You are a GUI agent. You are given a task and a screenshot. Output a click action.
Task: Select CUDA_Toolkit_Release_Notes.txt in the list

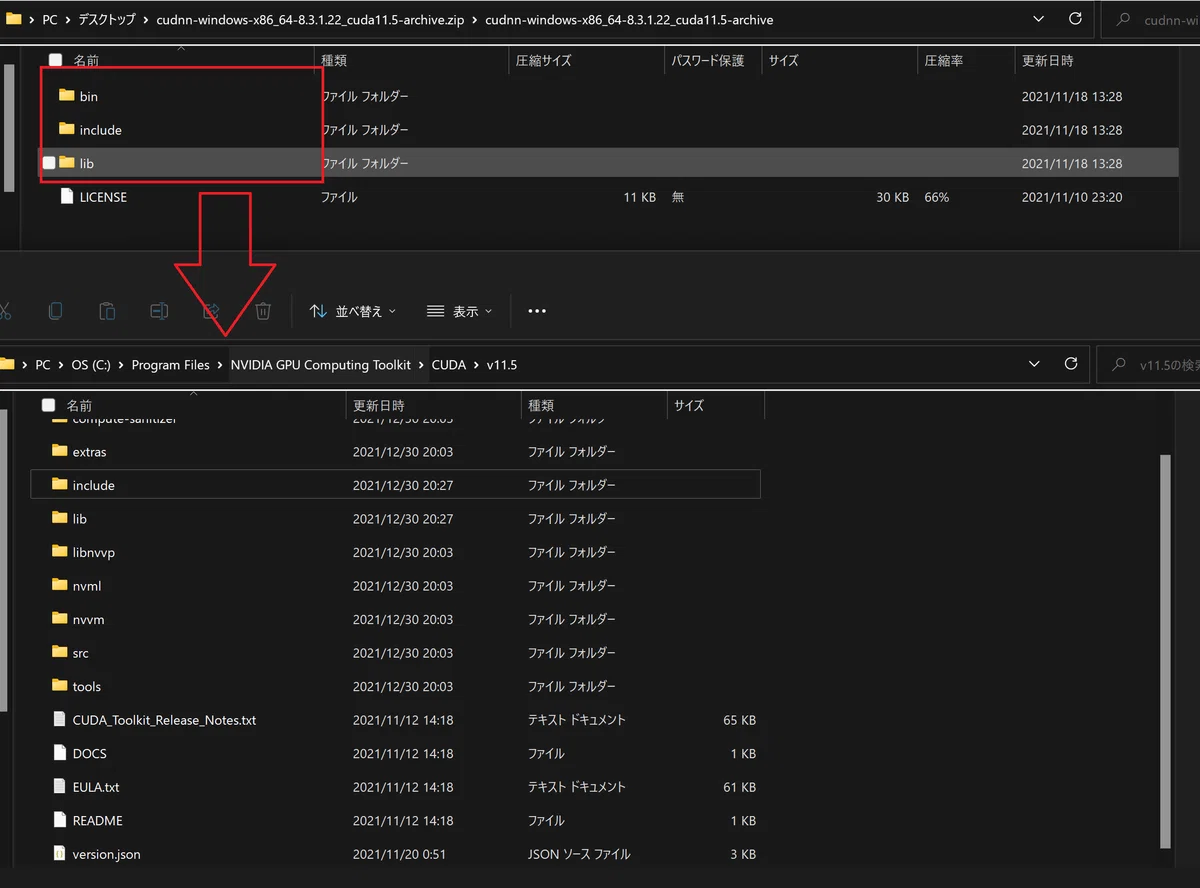164,720
